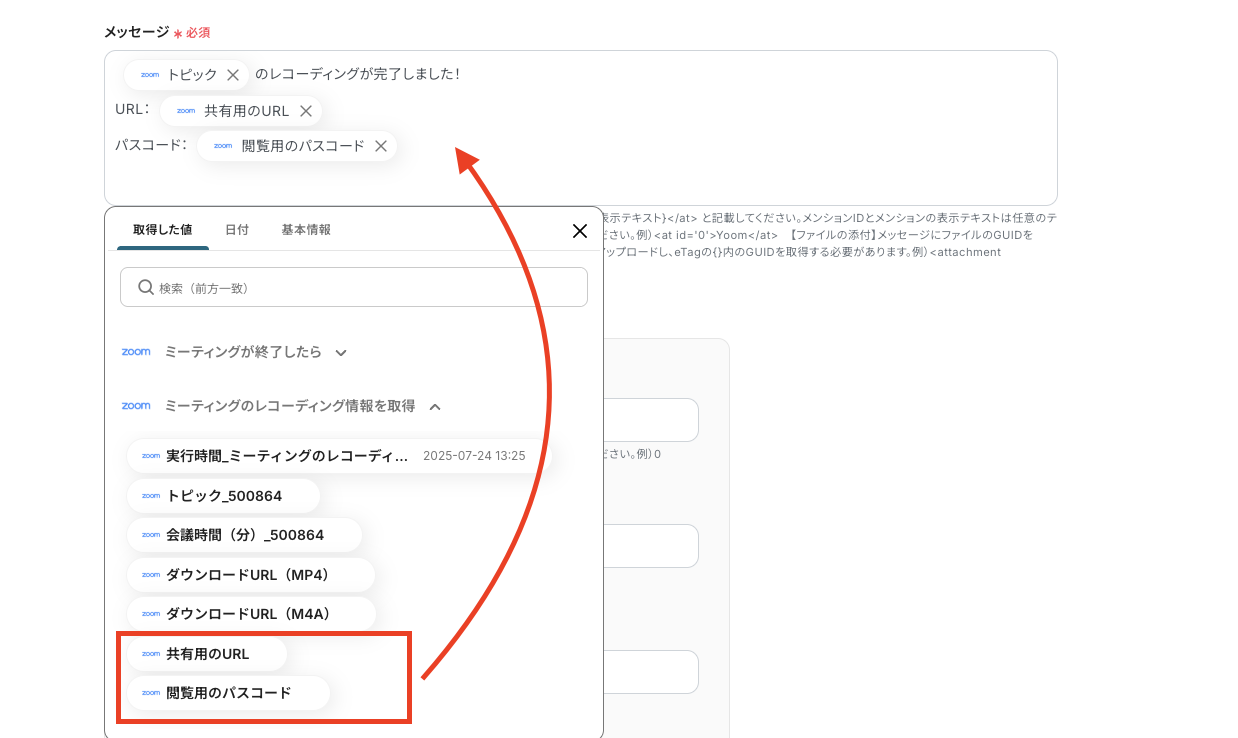Click the zoom badge on the 共有用のURL chip
The width and height of the screenshot is (1238, 738).
(x=185, y=111)
